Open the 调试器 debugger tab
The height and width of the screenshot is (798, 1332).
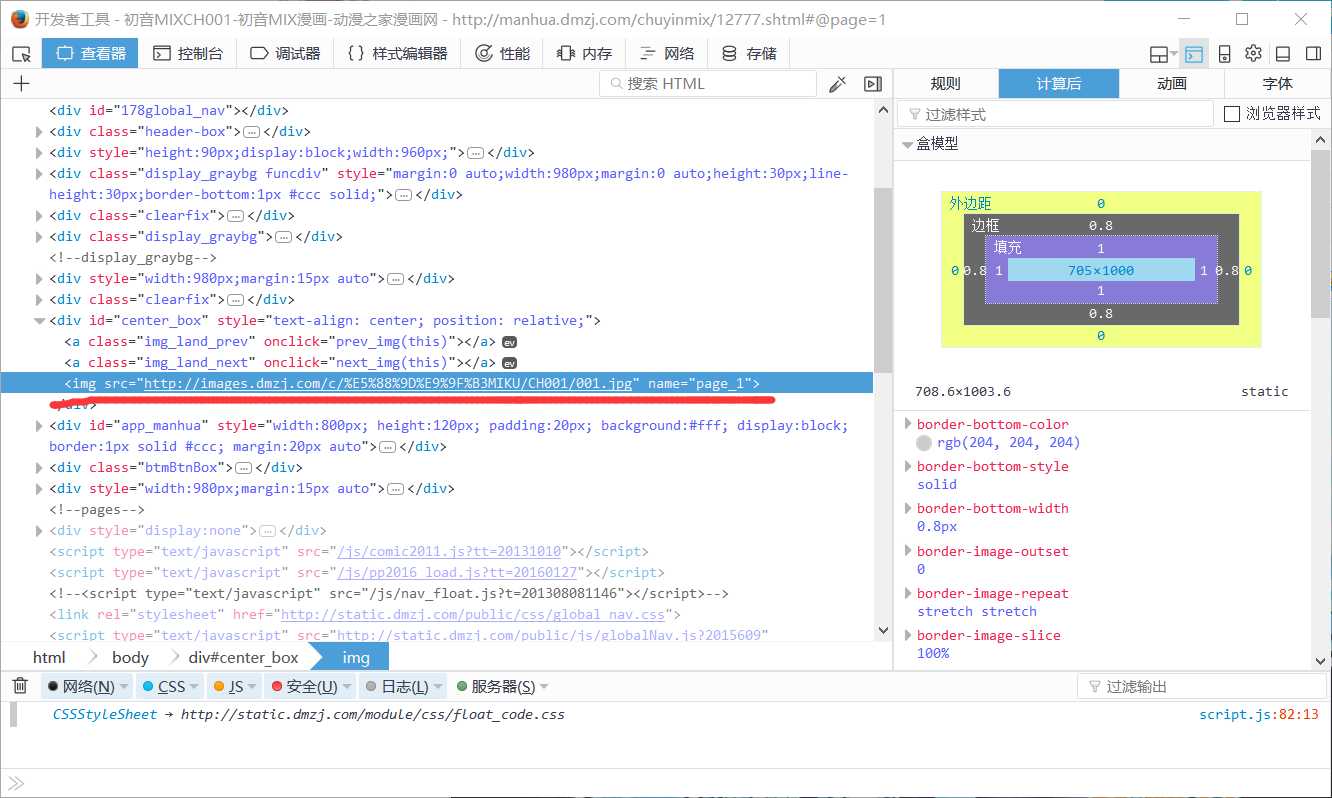(285, 54)
